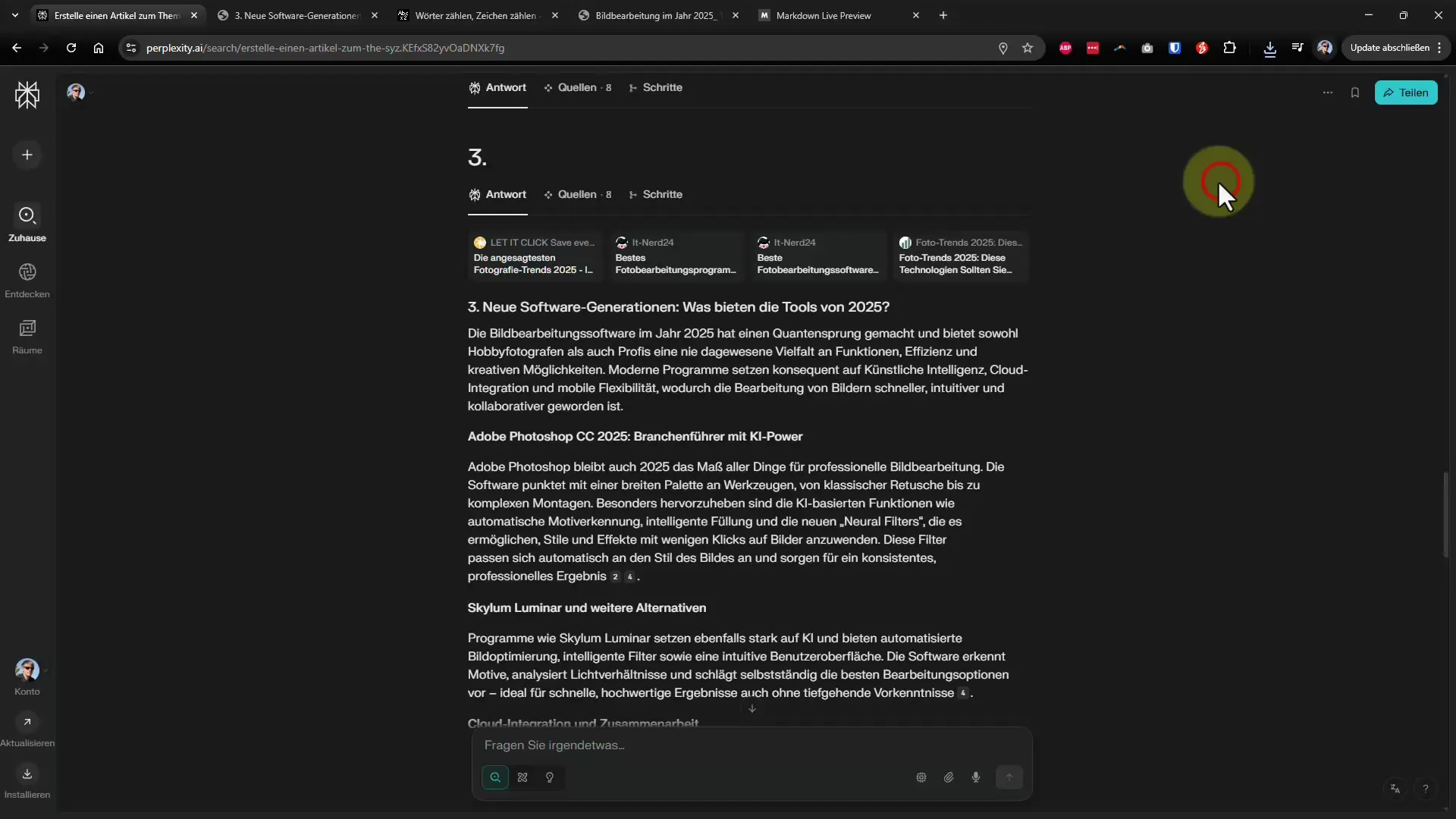Click Update abschließen button
The image size is (1456, 819).
(x=1389, y=48)
